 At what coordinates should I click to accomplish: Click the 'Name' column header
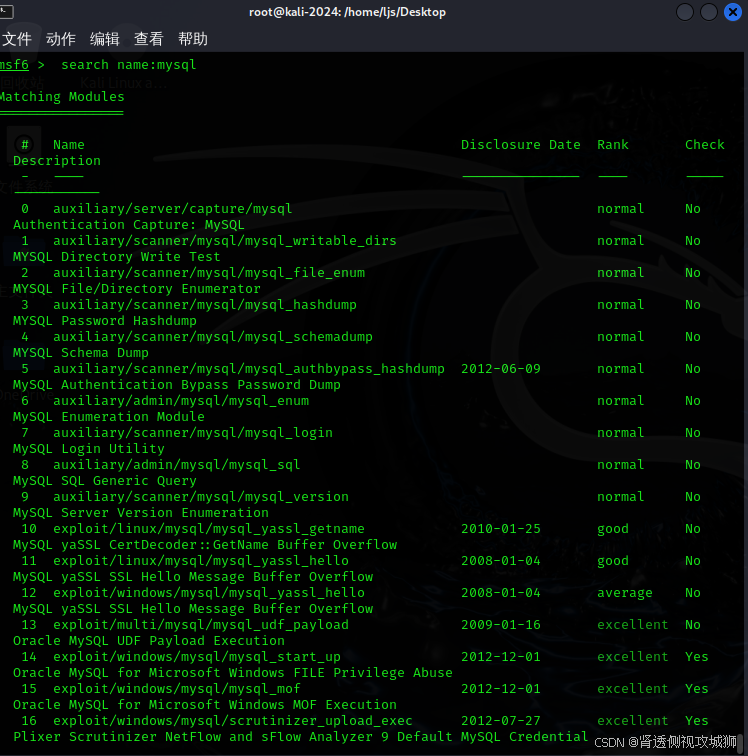tap(68, 145)
